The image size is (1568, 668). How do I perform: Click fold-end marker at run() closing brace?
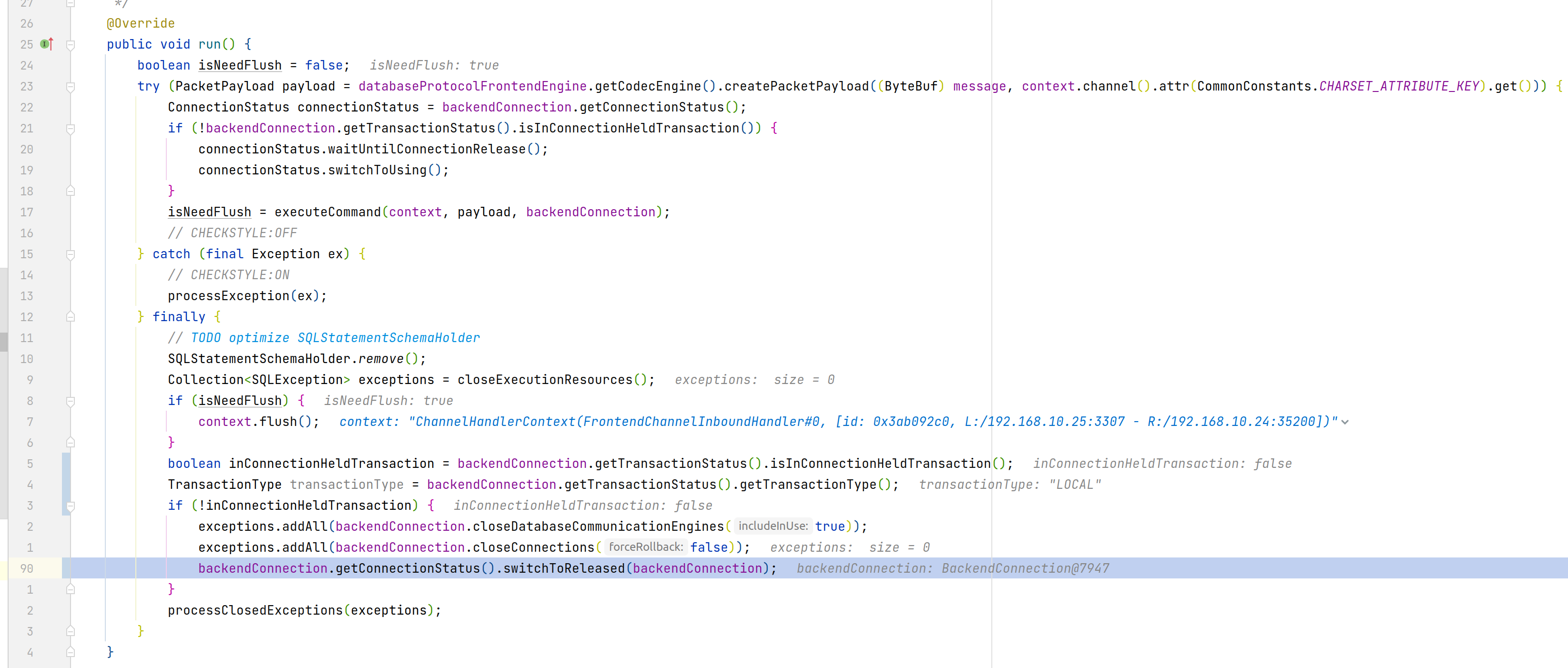71,652
